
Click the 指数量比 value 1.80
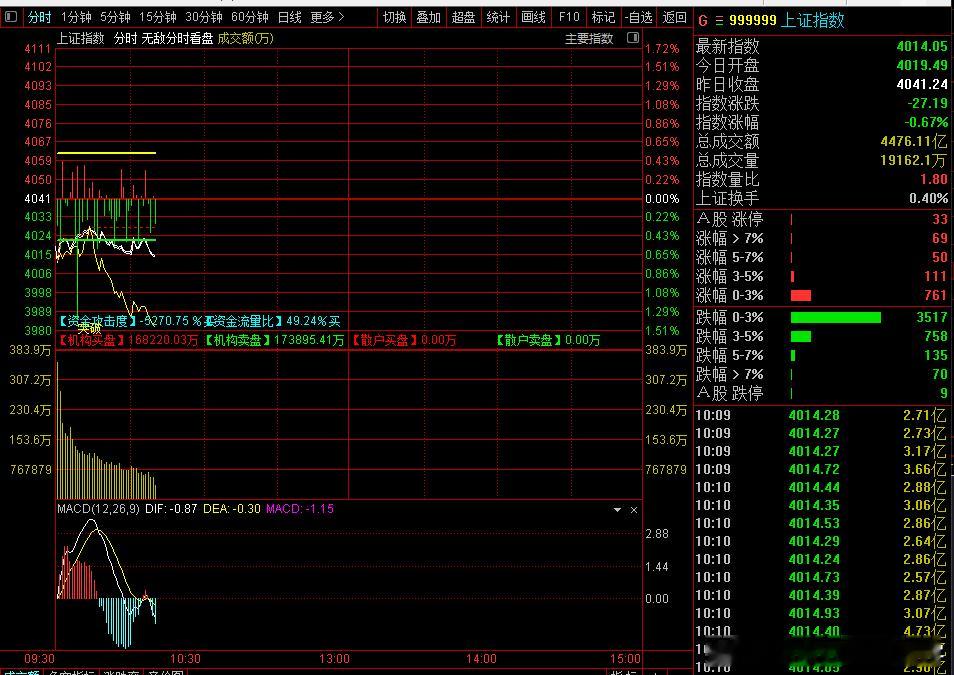coord(934,180)
